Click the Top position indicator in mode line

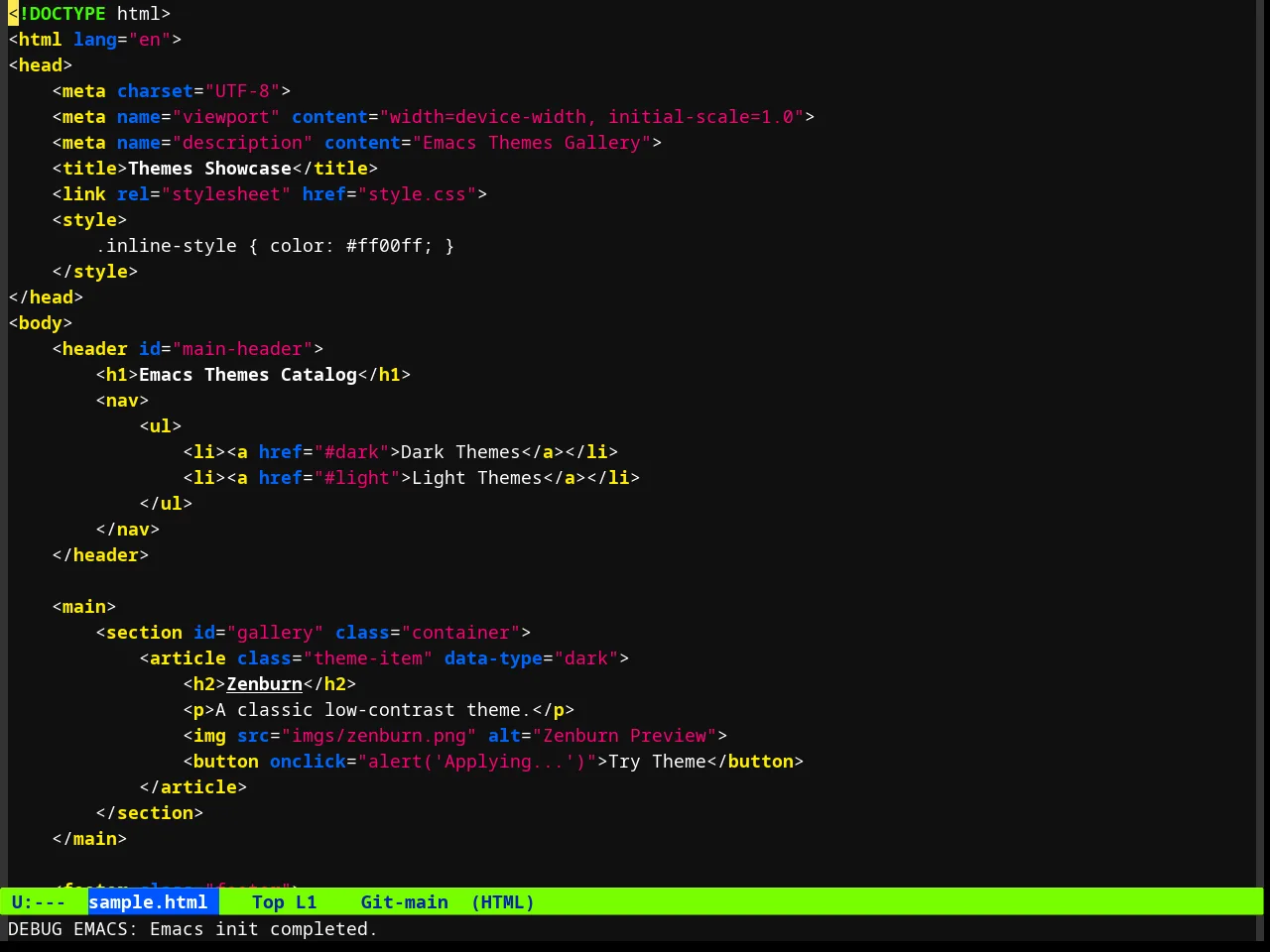[268, 902]
